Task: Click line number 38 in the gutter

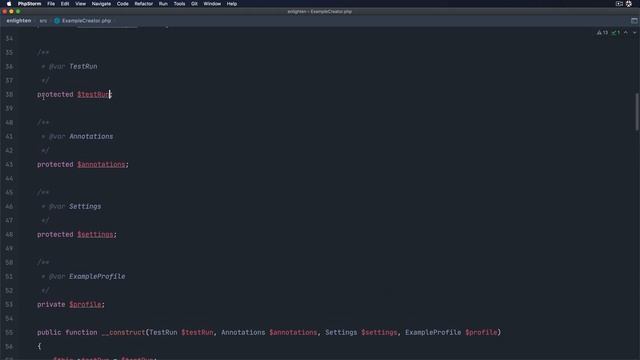Action: point(9,94)
